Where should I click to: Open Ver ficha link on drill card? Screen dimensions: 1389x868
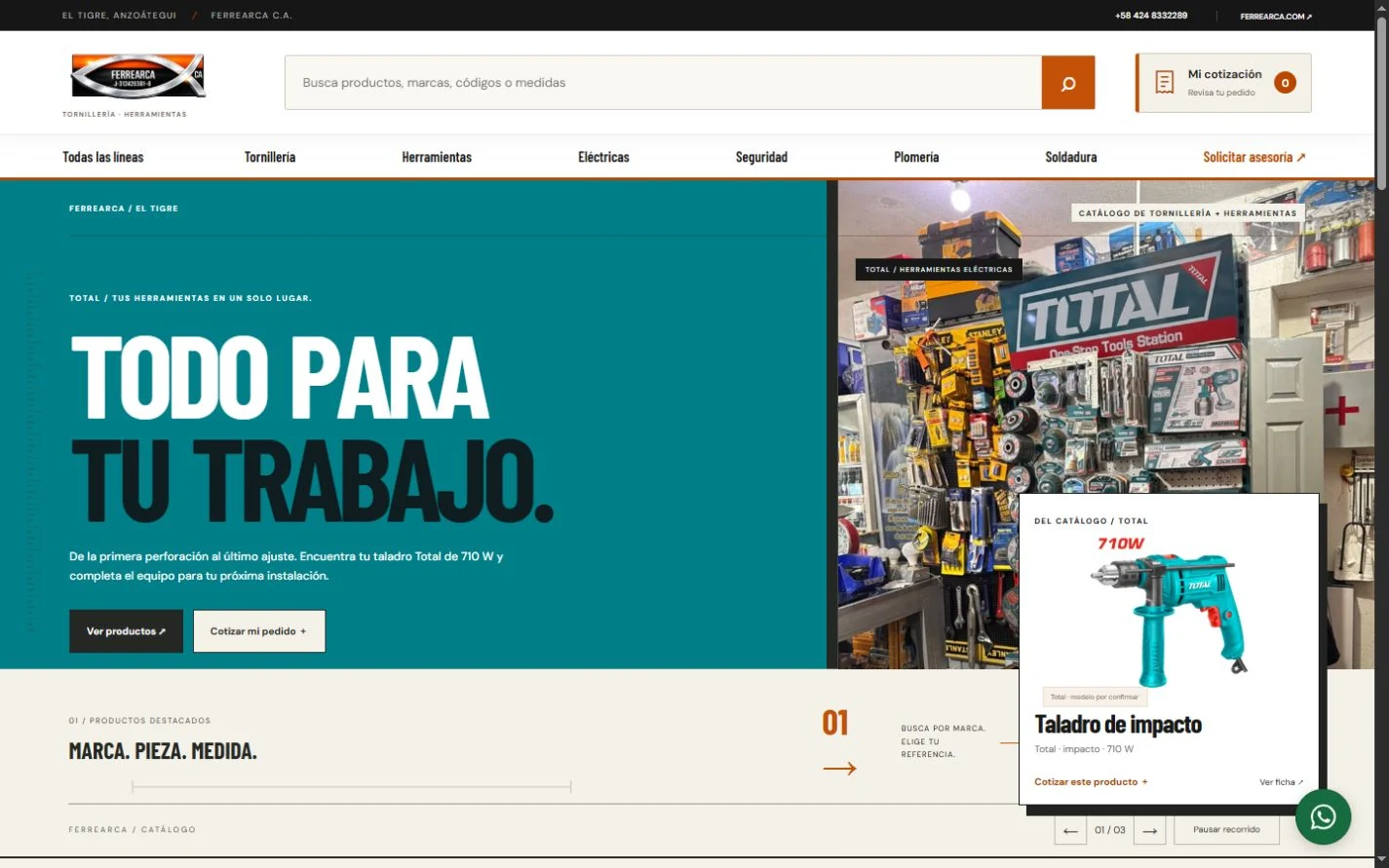pyautogui.click(x=1281, y=782)
